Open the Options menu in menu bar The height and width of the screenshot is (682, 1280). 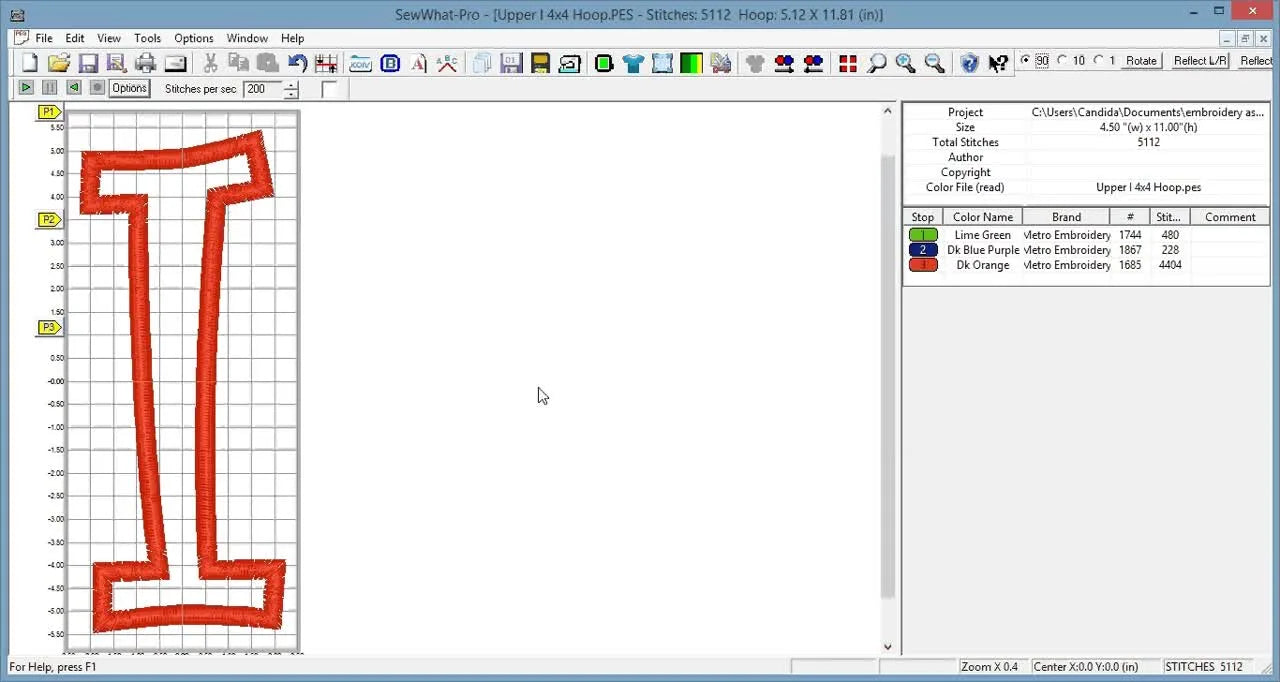(194, 38)
